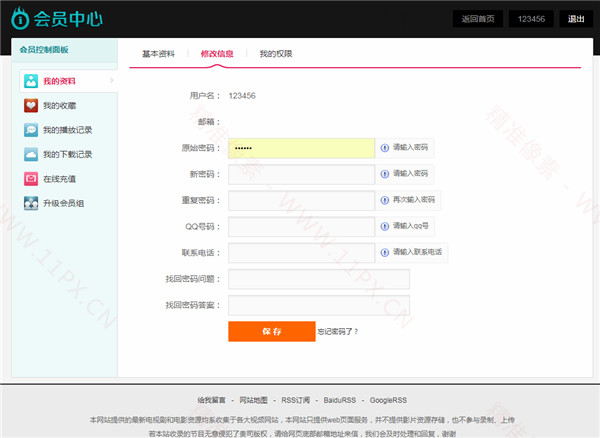
Task: Click the 会员控制面板 sidebar heading
Action: click(44, 50)
